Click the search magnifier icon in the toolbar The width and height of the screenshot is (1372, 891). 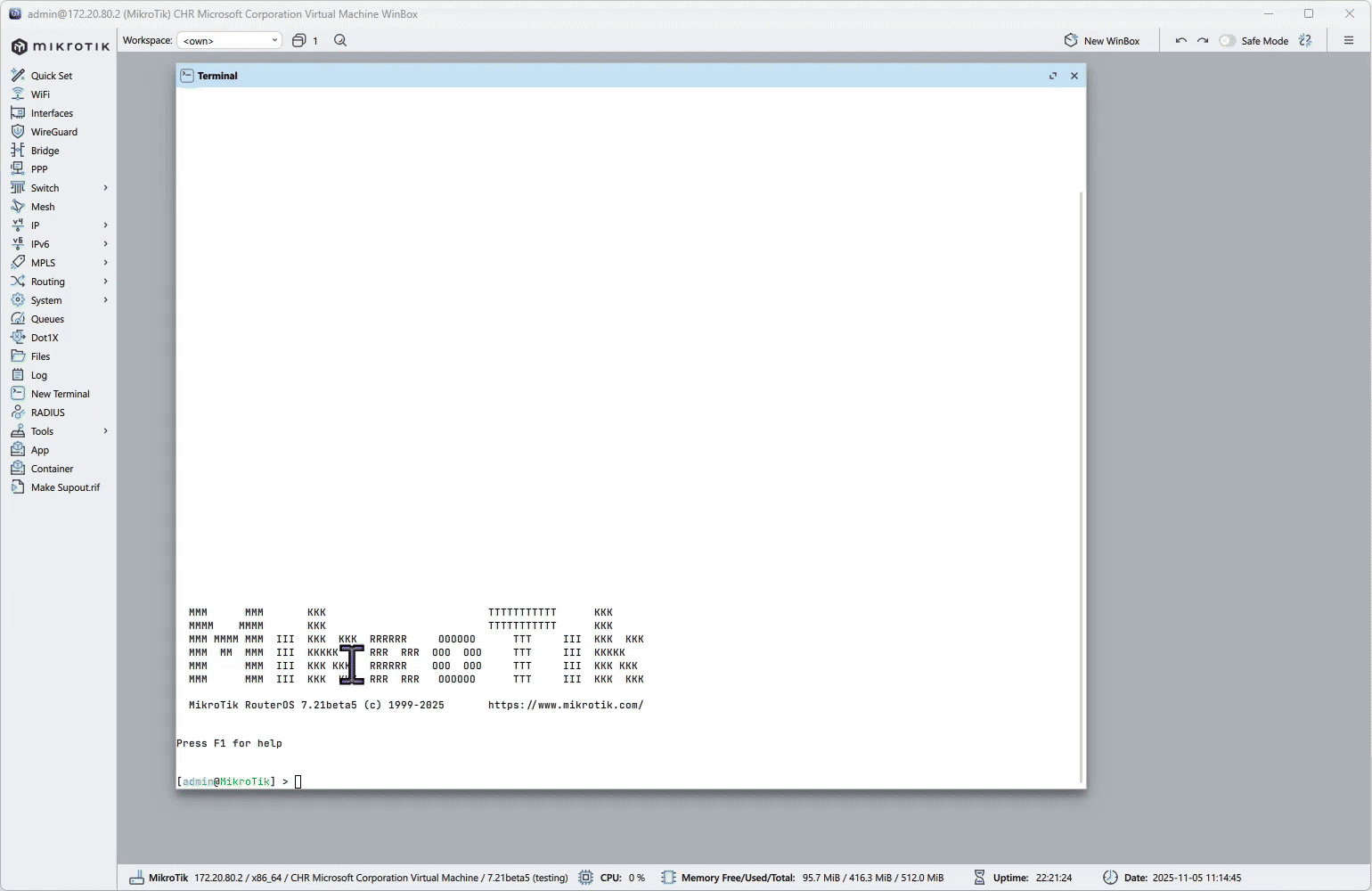pyautogui.click(x=340, y=40)
